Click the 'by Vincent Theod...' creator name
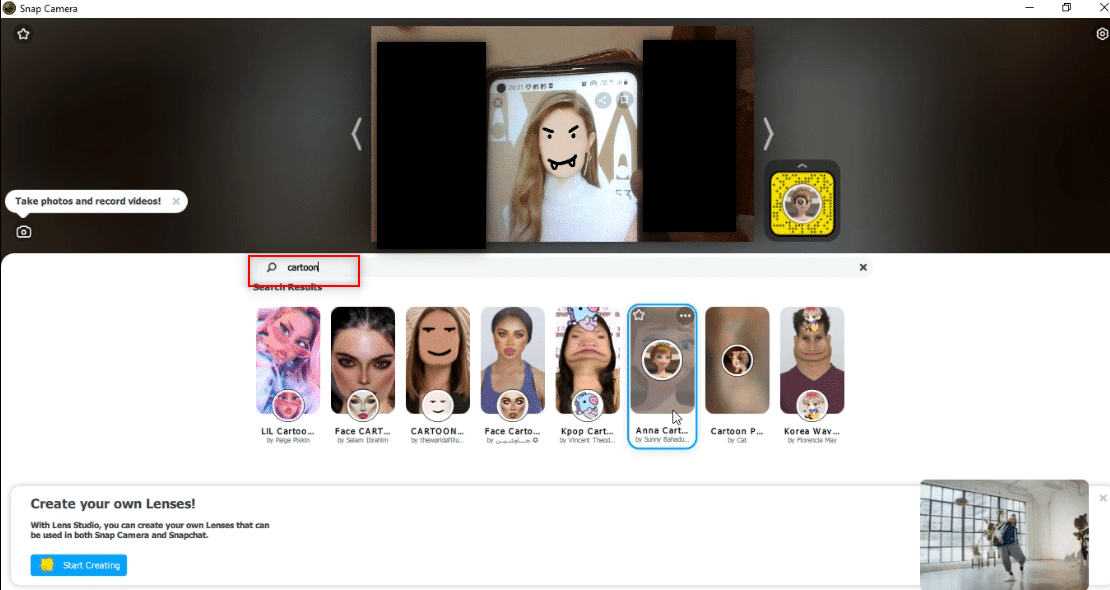 (x=588, y=441)
